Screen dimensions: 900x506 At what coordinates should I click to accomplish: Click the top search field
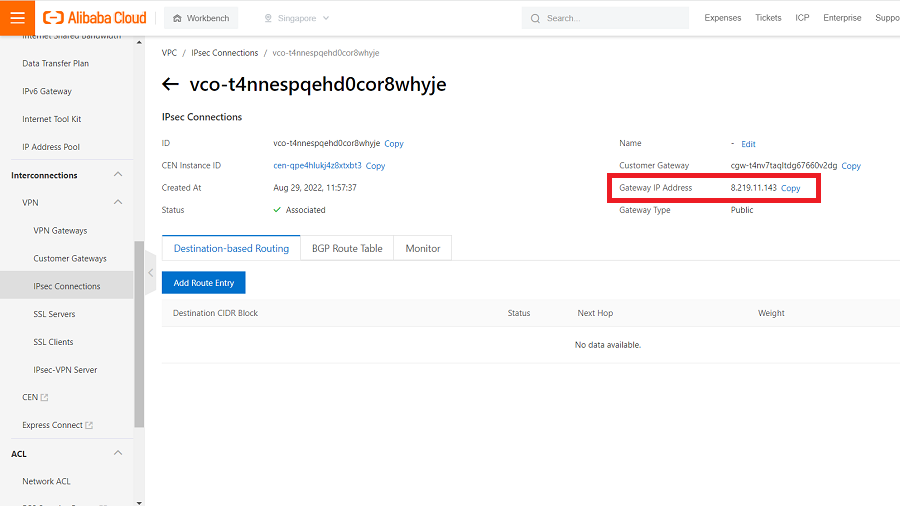tap(610, 18)
